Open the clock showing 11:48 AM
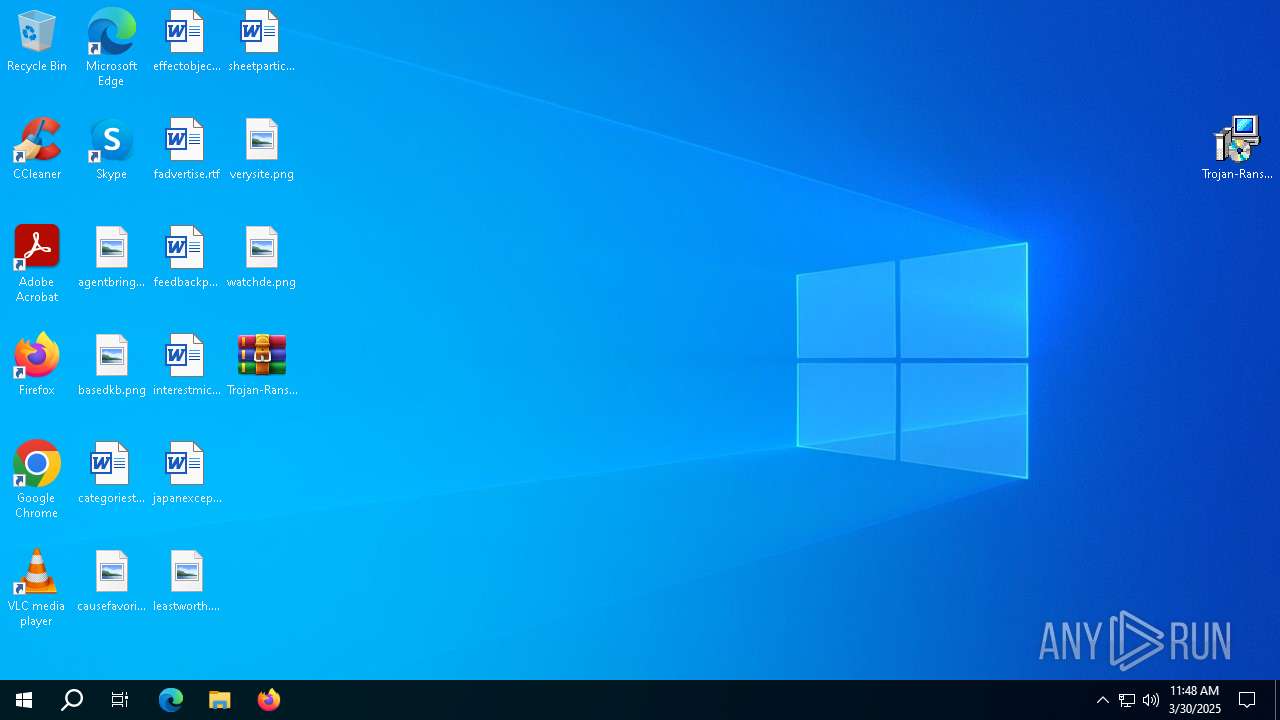The width and height of the screenshot is (1280, 720). pyautogui.click(x=1195, y=700)
